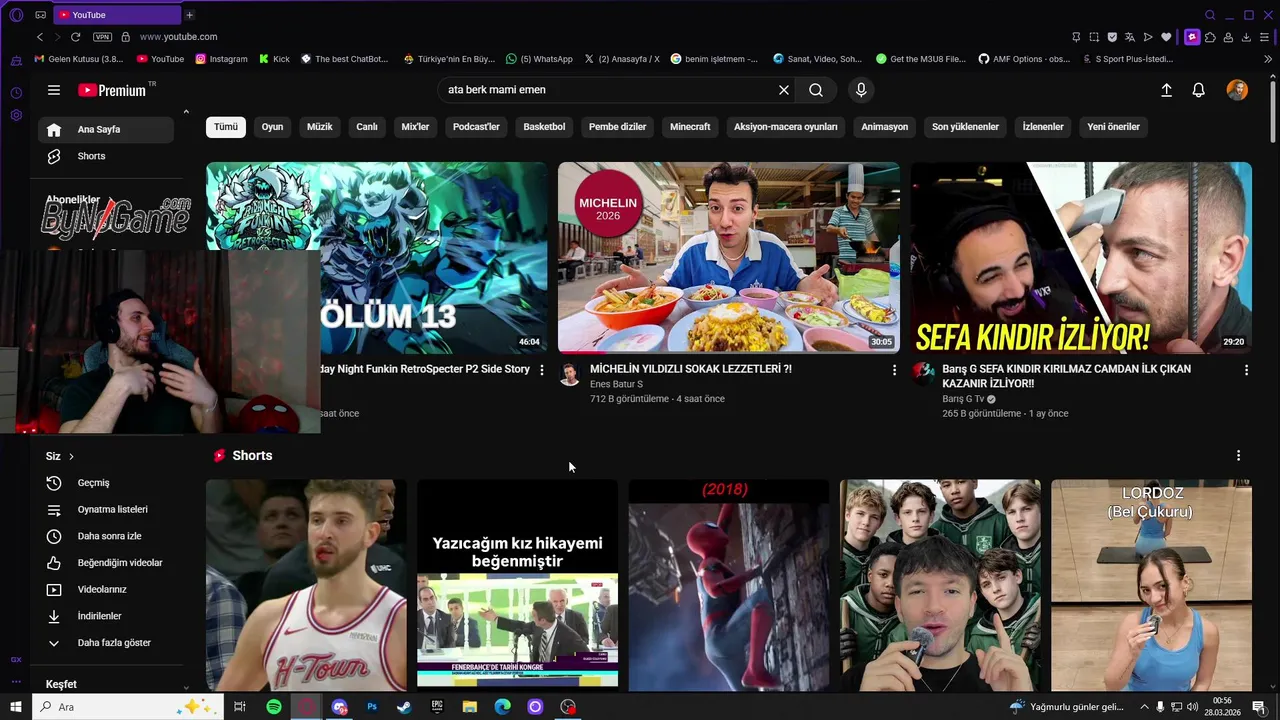
Task: Select the Pembe diziler filter chip
Action: pos(617,127)
